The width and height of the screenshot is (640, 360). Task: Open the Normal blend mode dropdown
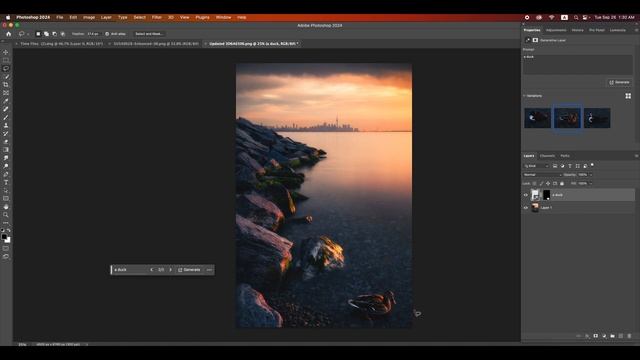(542, 175)
